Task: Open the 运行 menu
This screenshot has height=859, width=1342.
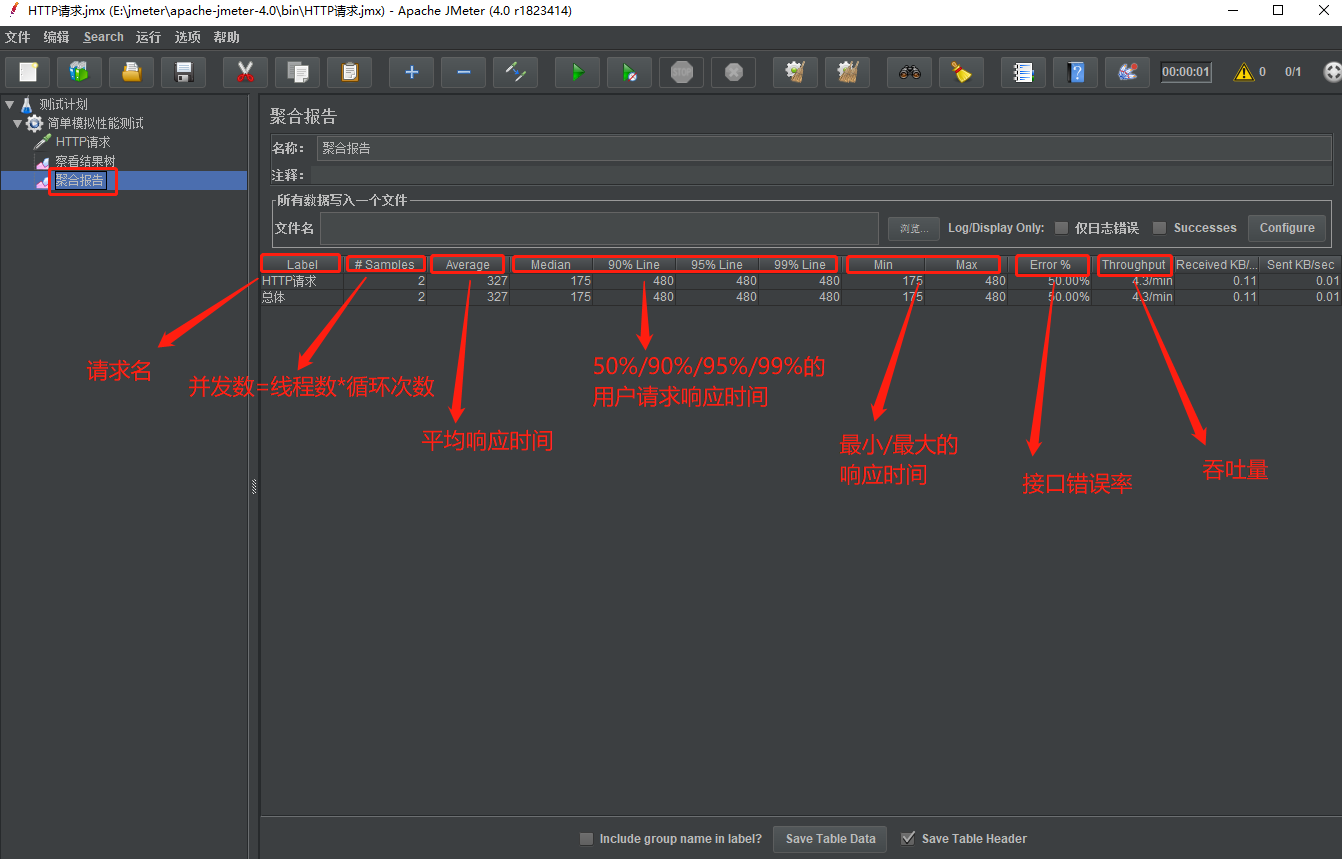Action: (148, 37)
